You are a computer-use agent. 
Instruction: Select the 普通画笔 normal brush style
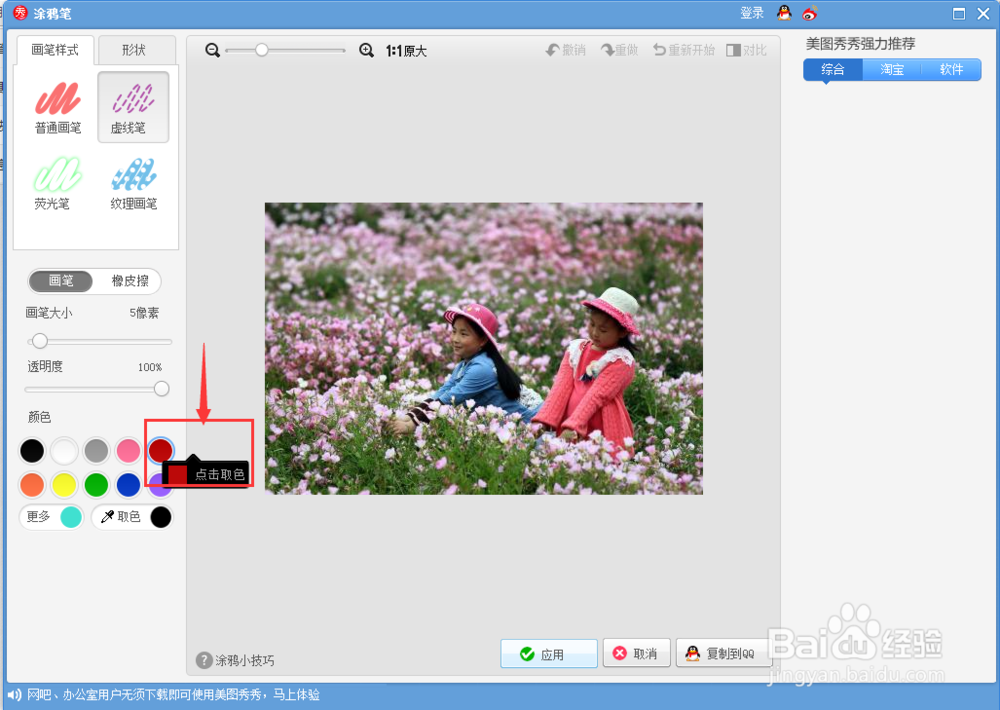click(58, 107)
